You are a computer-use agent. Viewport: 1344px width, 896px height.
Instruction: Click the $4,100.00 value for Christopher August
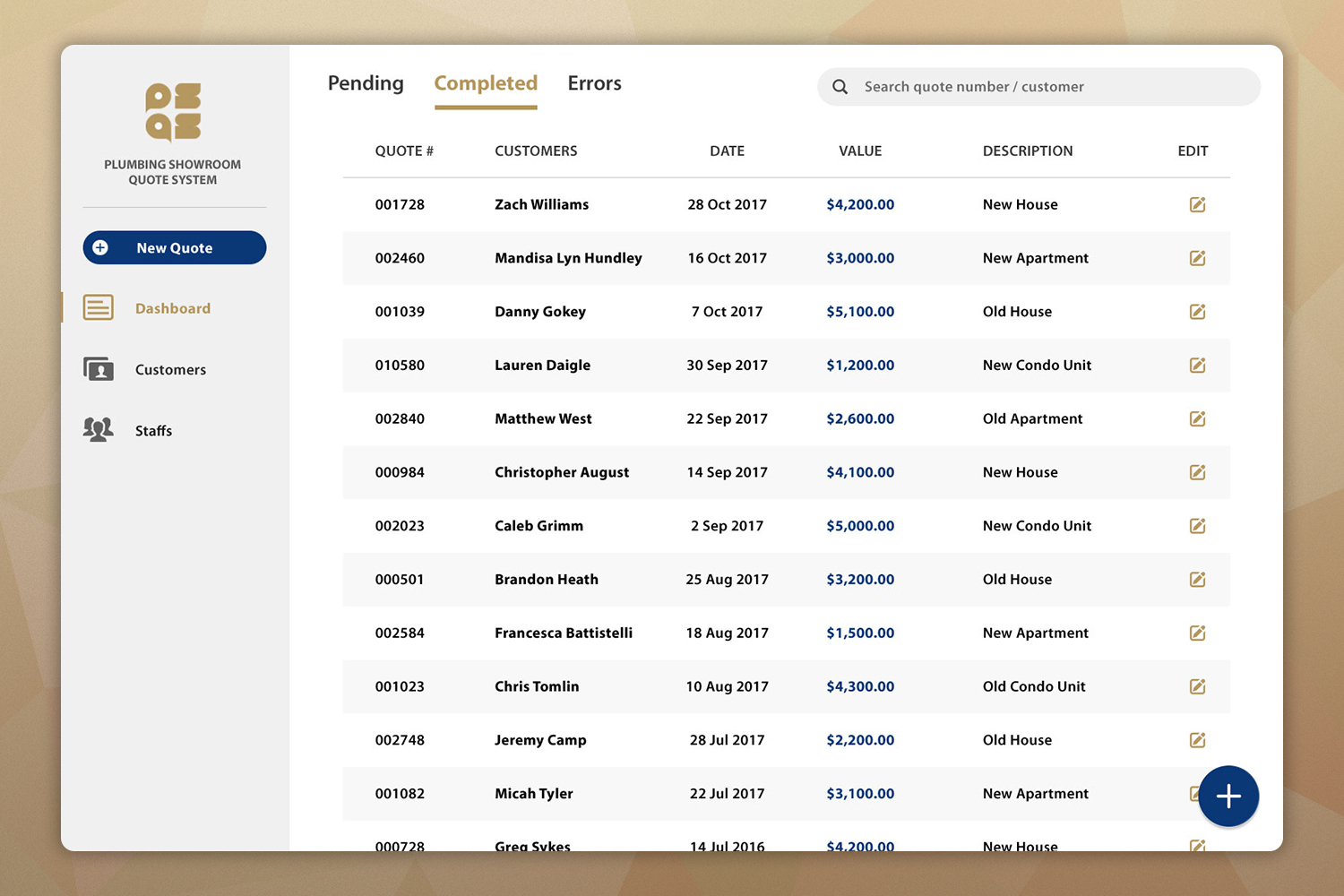click(x=860, y=472)
